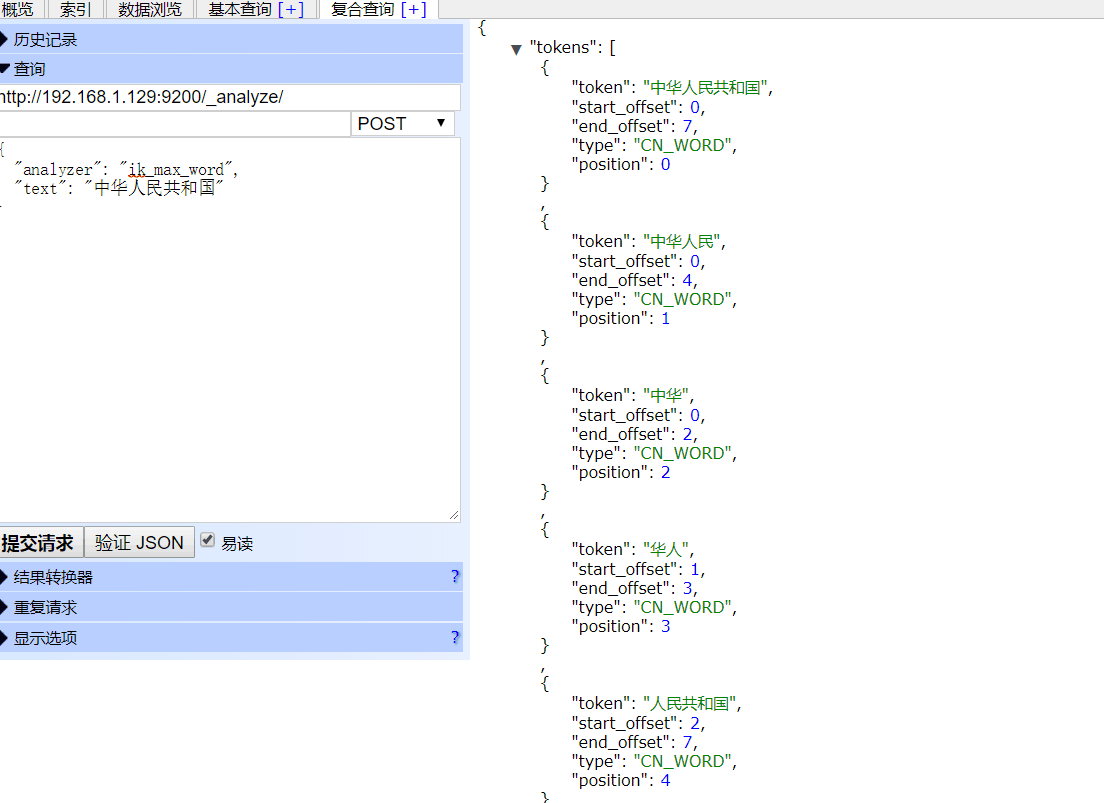Screen dimensions: 1104x803
Task: Click the [+] next to 复合查询
Action: coord(413,10)
